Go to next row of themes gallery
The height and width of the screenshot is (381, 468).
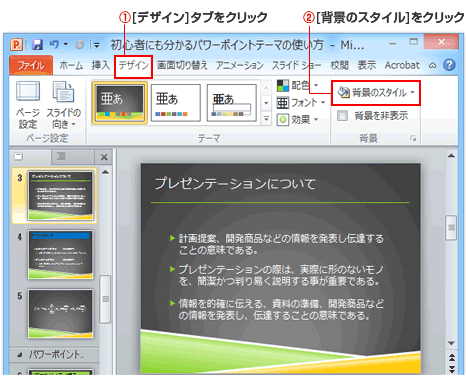[266, 103]
